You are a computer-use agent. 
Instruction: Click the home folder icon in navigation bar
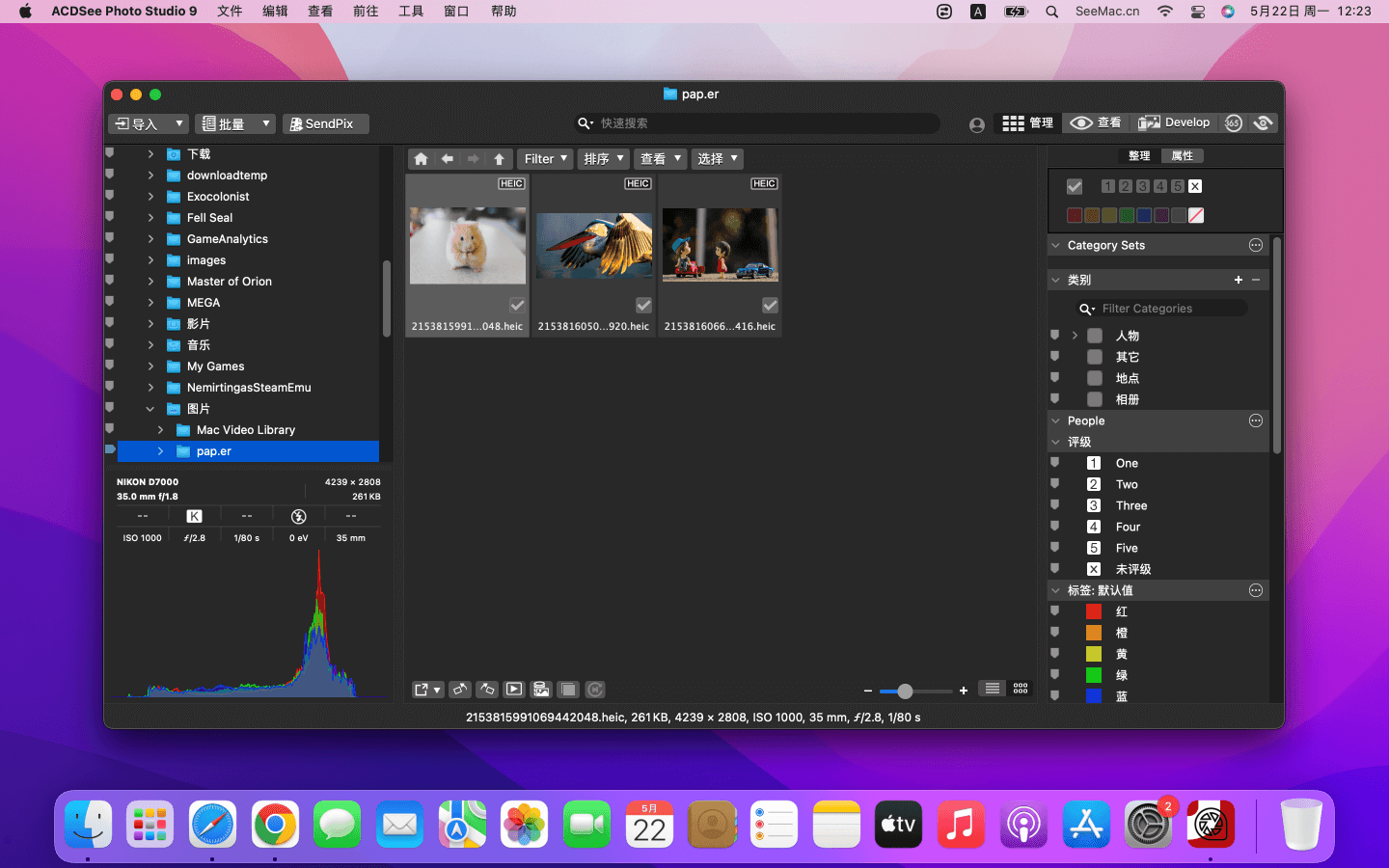[421, 159]
